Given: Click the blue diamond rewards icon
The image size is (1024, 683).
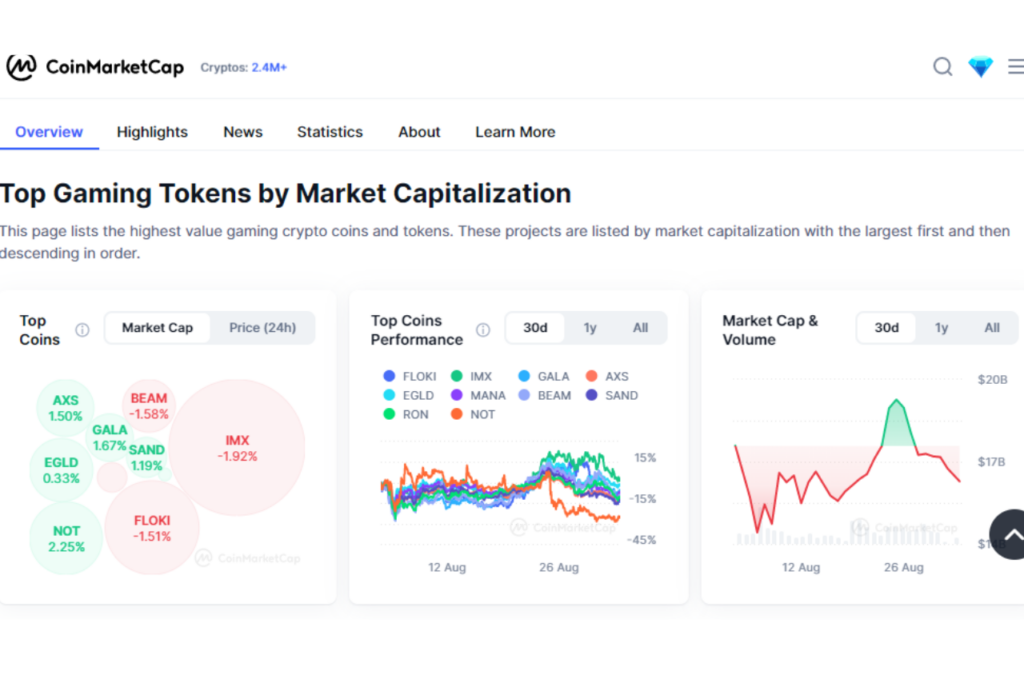Looking at the screenshot, I should pos(981,67).
